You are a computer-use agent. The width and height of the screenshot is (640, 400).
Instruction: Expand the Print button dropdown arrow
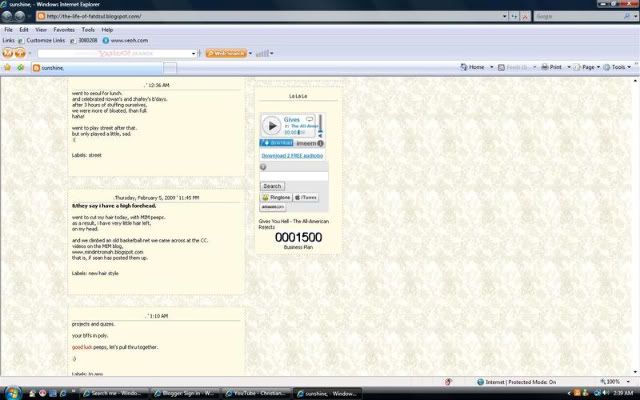click(569, 67)
